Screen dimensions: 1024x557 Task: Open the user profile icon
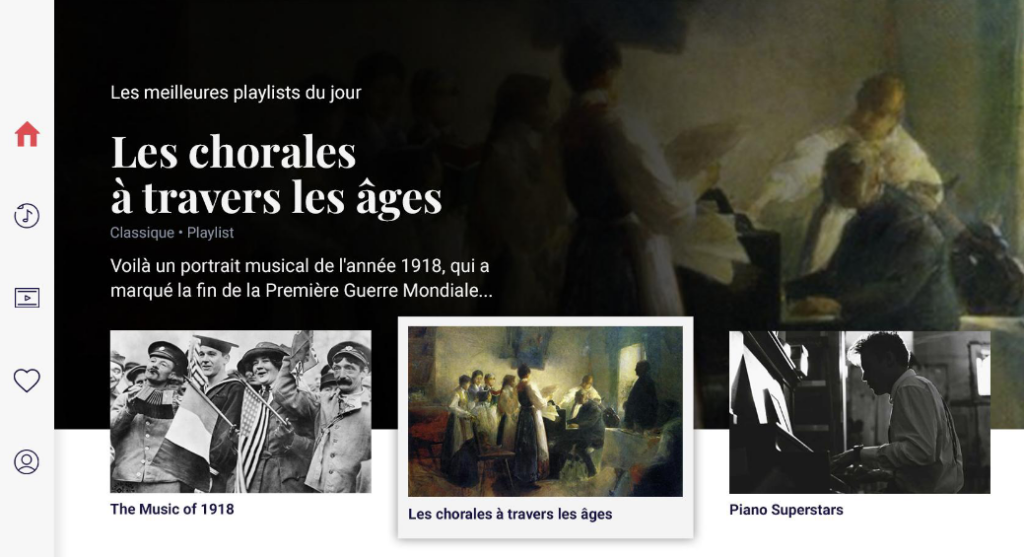tap(27, 462)
